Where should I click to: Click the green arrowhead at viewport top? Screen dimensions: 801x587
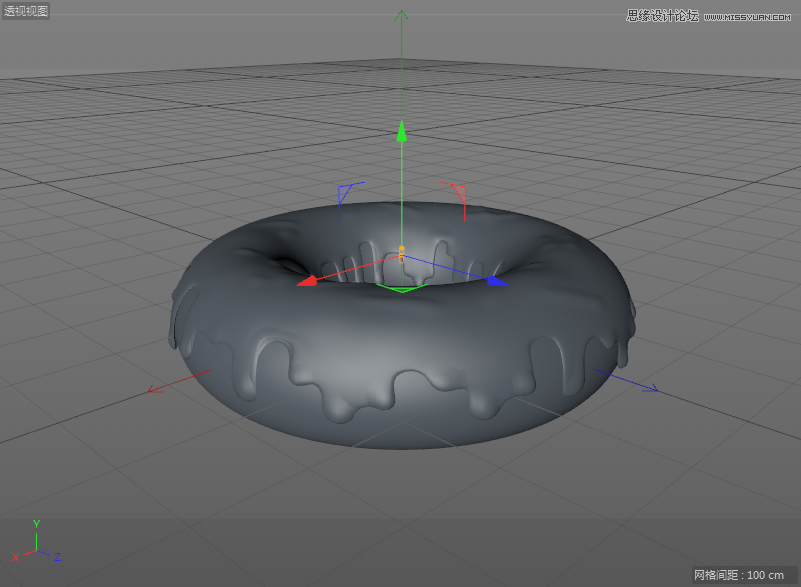pos(401,15)
